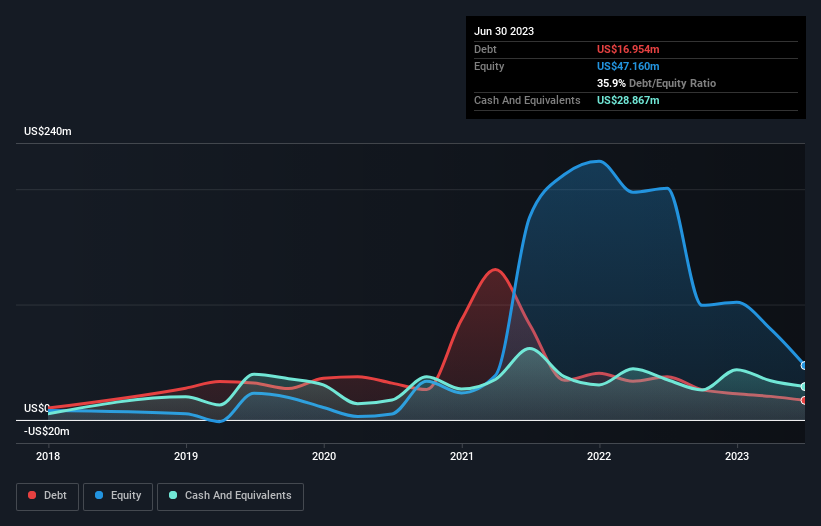Click the 35.9% Debt/Equity Ratio text
Screen dimensions: 821x526
pos(656,83)
